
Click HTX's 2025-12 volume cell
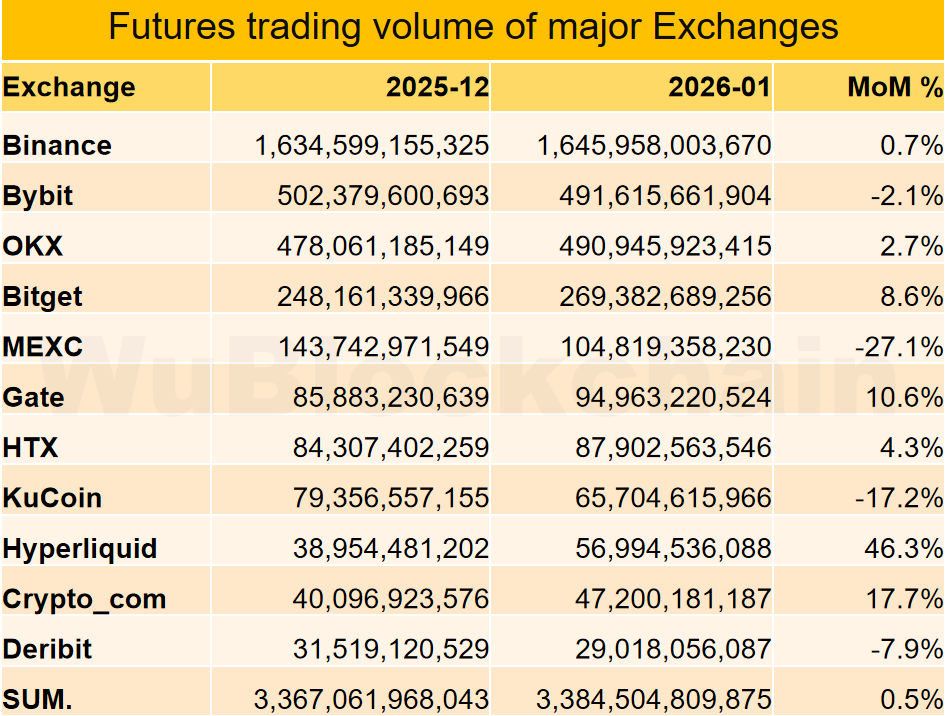(x=391, y=447)
